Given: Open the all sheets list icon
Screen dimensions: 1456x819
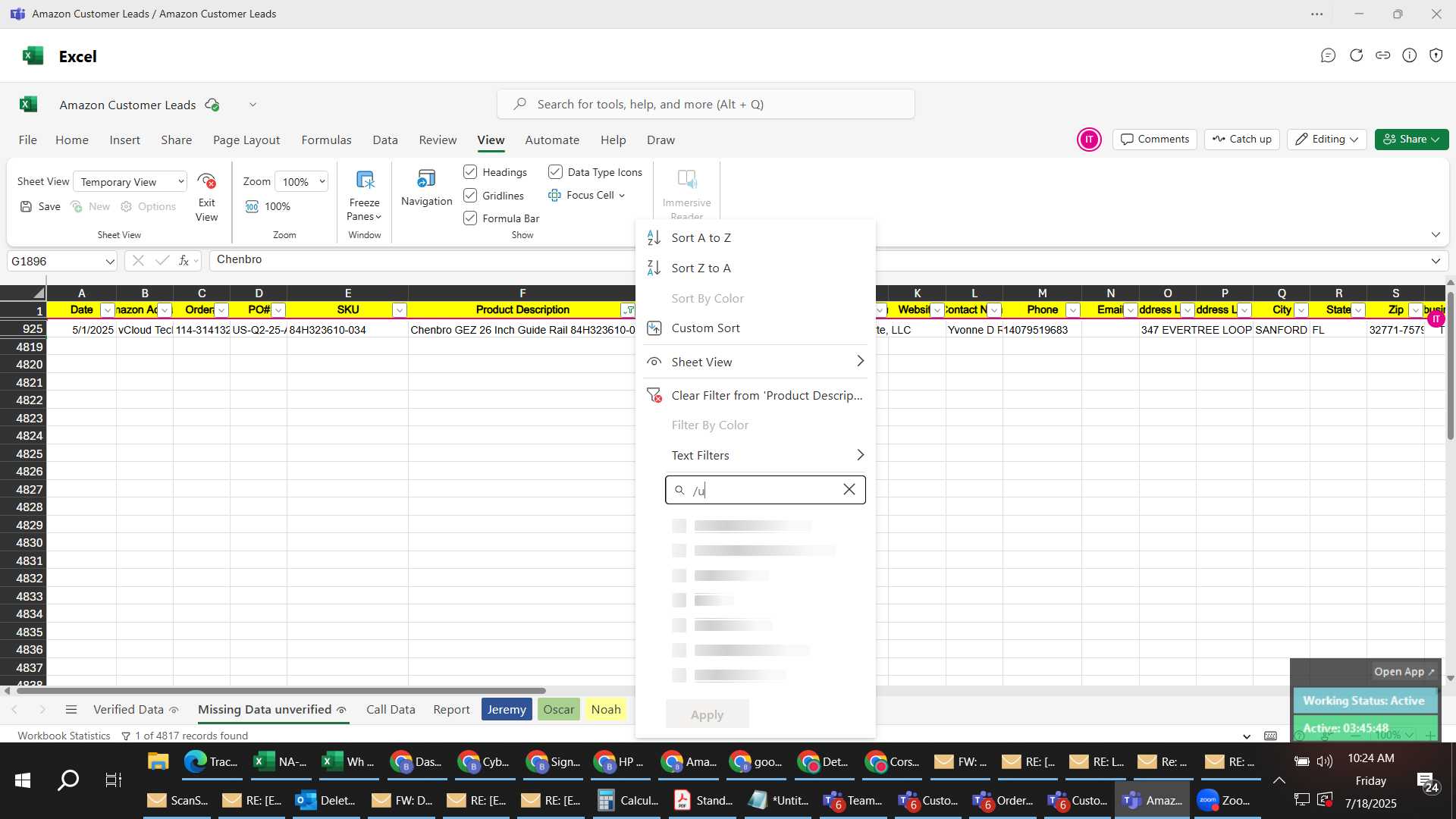Looking at the screenshot, I should tap(71, 710).
